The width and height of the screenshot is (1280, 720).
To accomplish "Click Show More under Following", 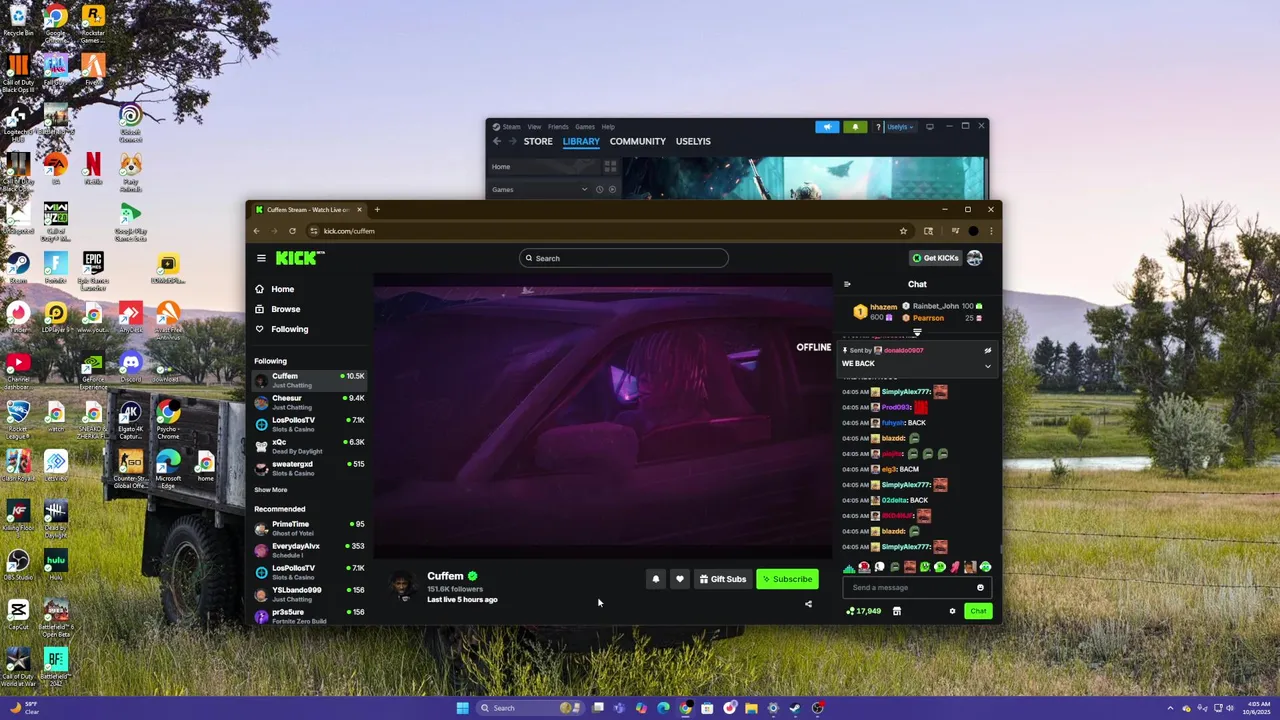I will (270, 490).
